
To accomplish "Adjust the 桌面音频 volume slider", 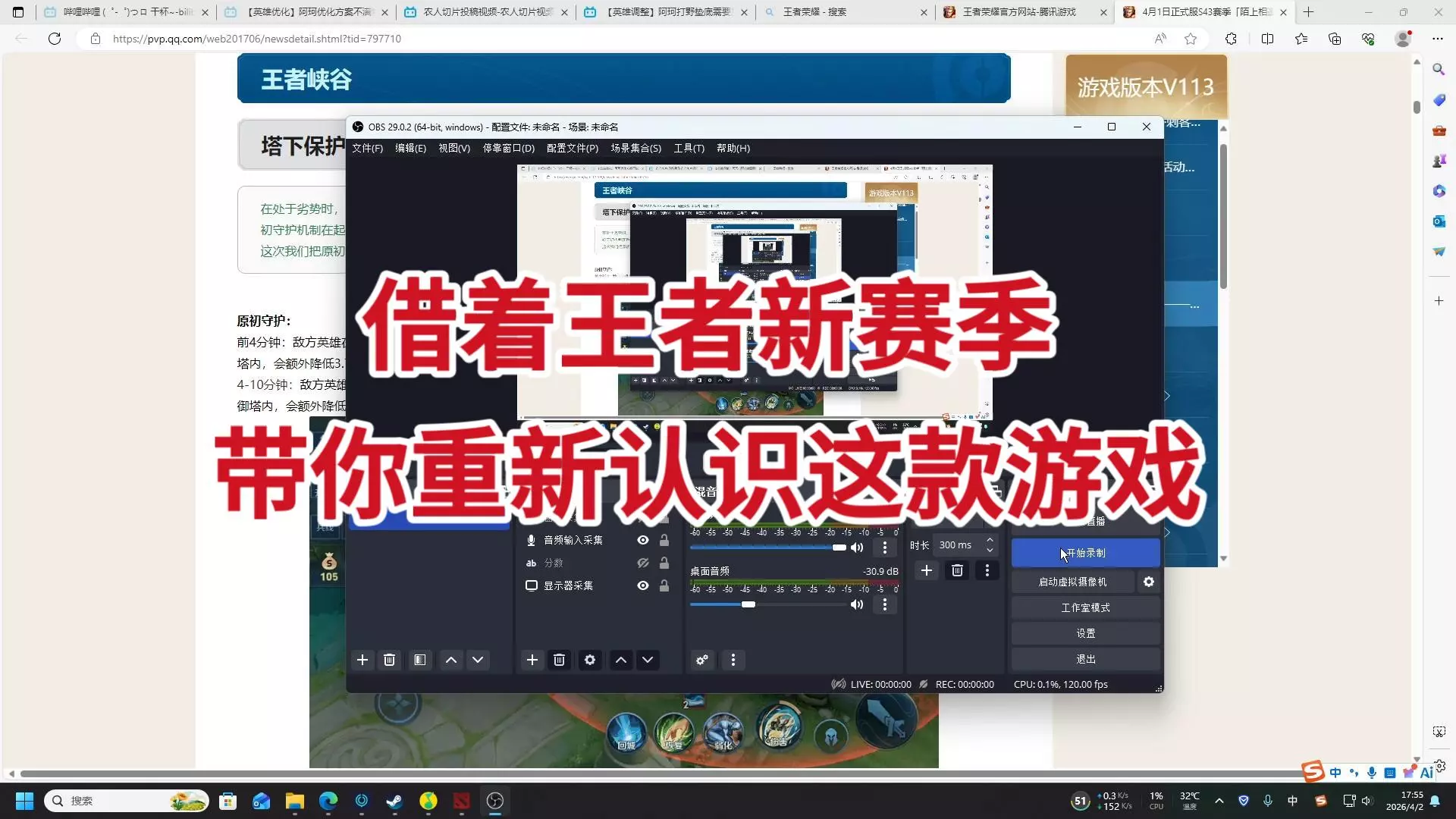I will click(748, 604).
